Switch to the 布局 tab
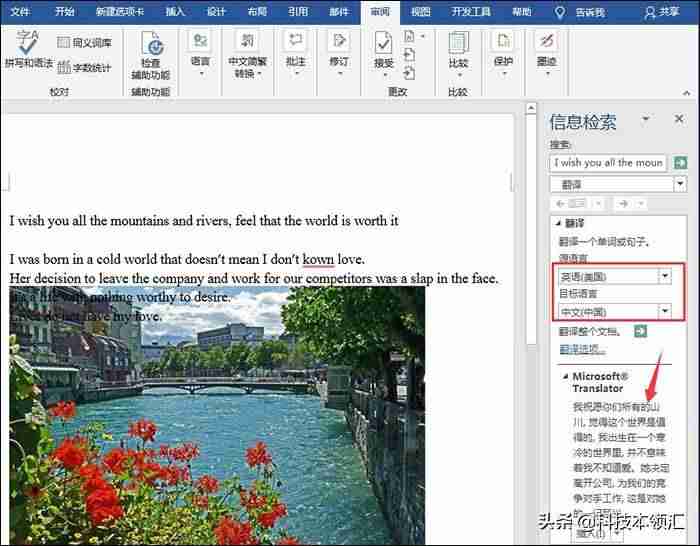The width and height of the screenshot is (700, 546). (x=257, y=12)
